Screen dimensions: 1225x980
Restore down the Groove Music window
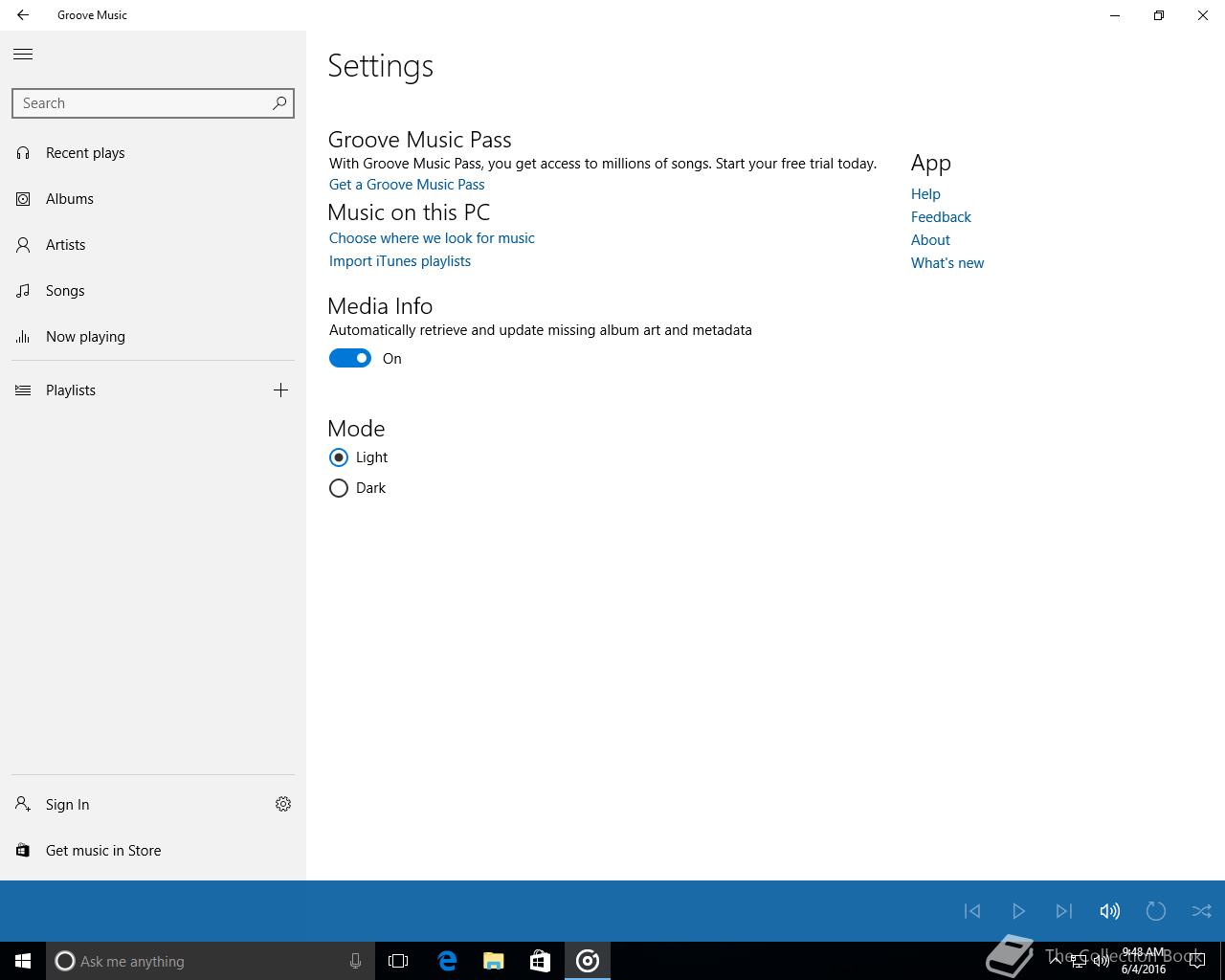[x=1159, y=15]
